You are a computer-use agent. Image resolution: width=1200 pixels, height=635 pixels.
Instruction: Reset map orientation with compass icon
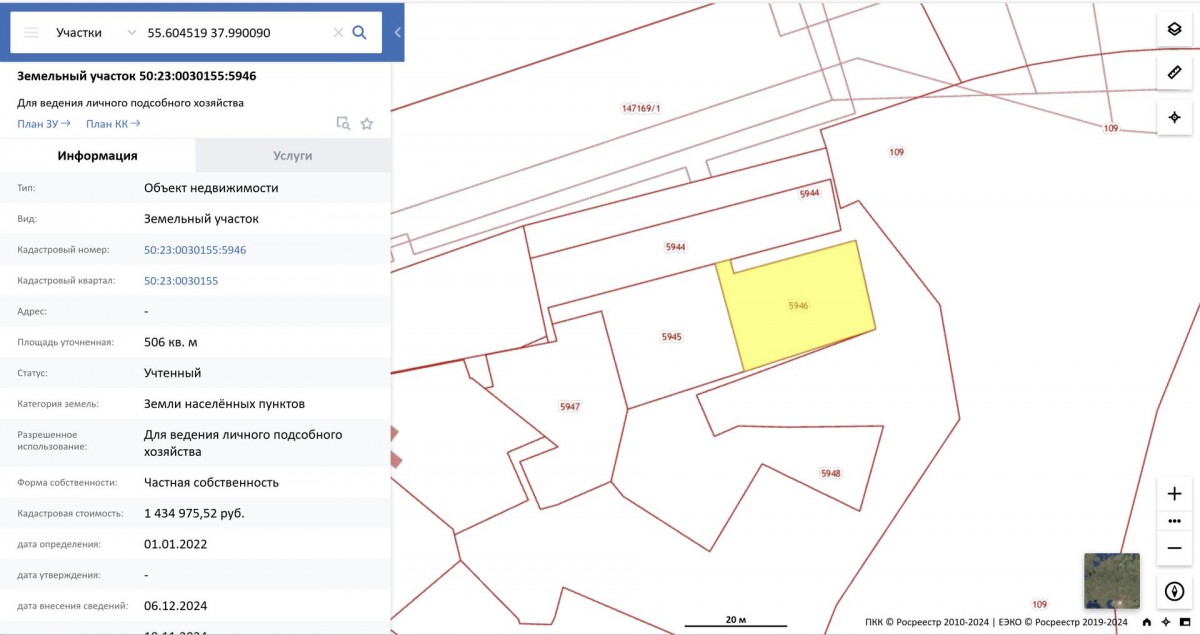tap(1175, 591)
